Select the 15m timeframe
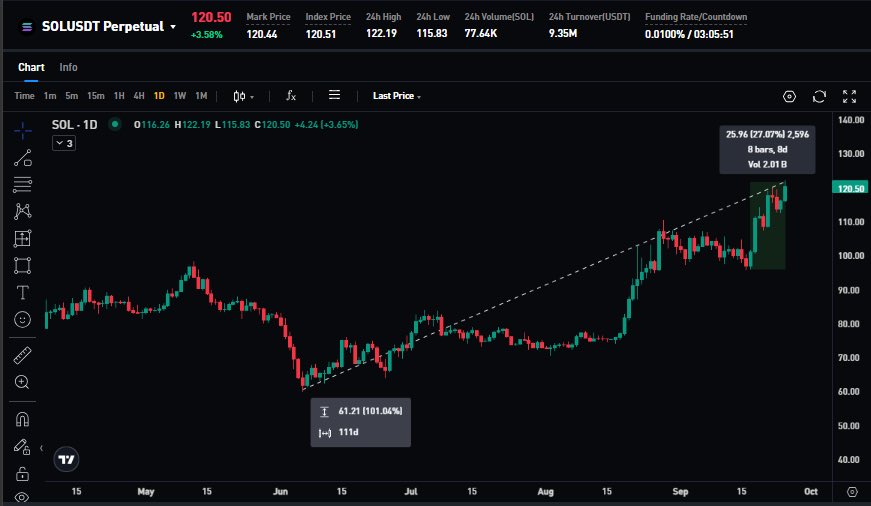Image resolution: width=871 pixels, height=506 pixels. 96,96
